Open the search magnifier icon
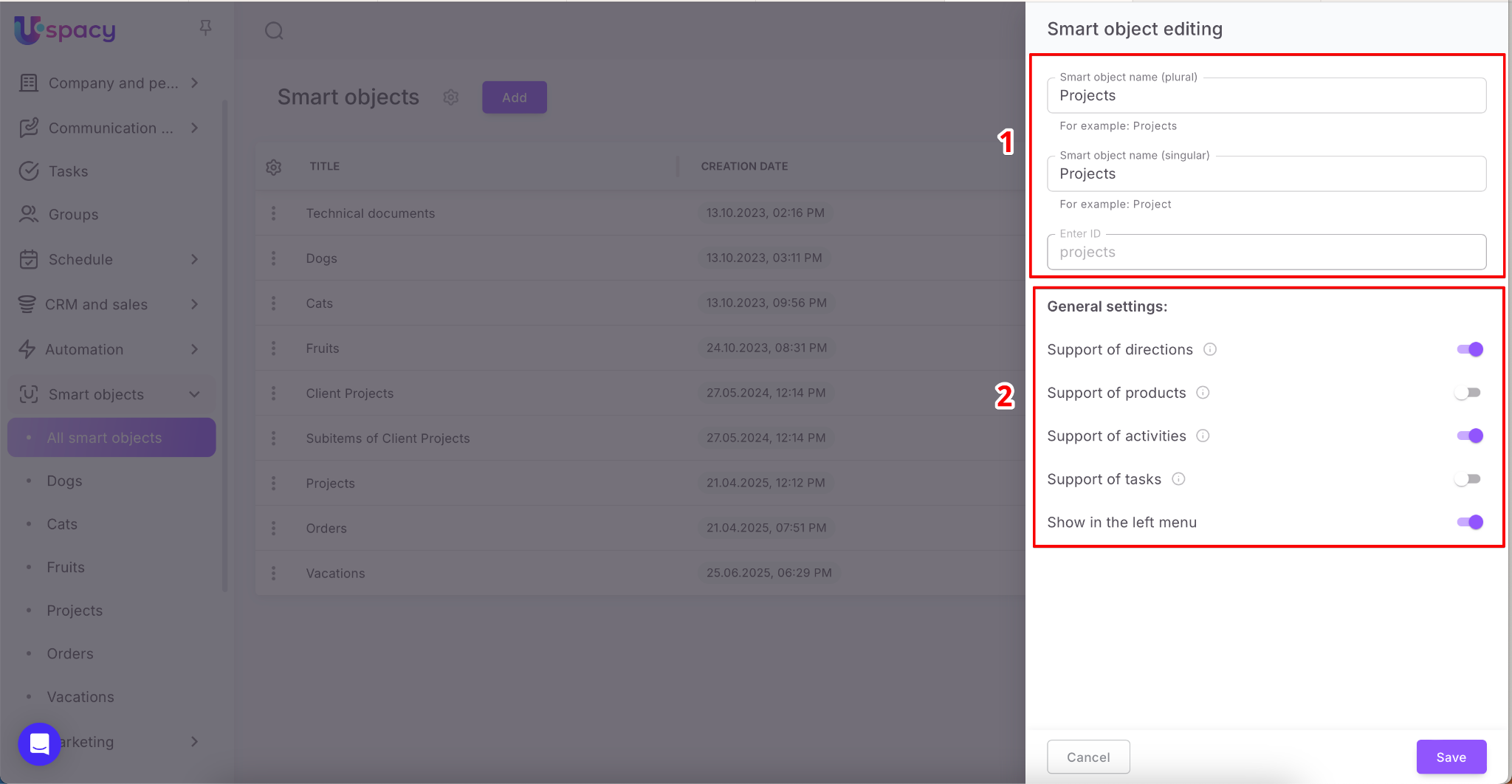This screenshot has height=784, width=1512. pyautogui.click(x=274, y=31)
